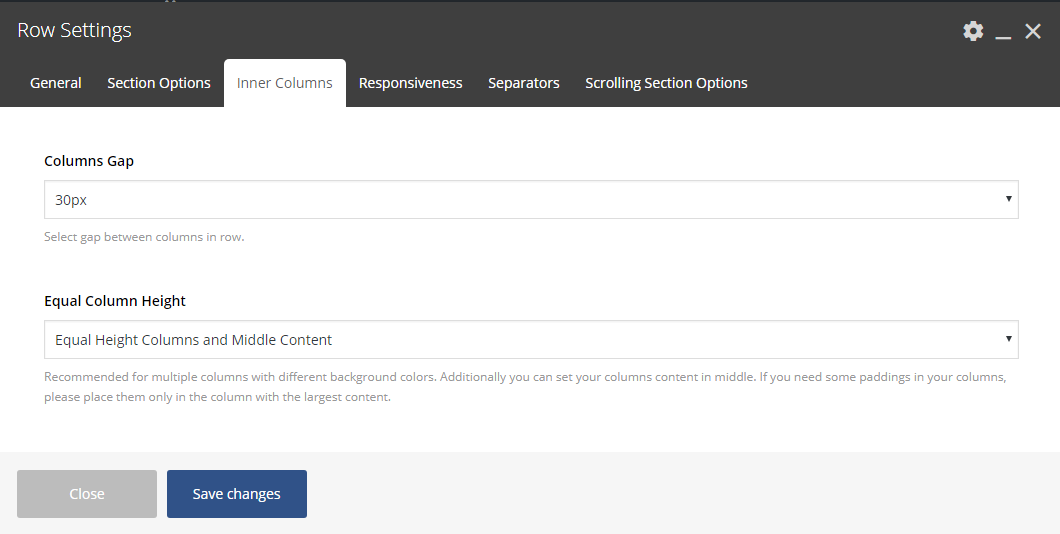Click the Equal Column Height arrow

[x=1008, y=339]
